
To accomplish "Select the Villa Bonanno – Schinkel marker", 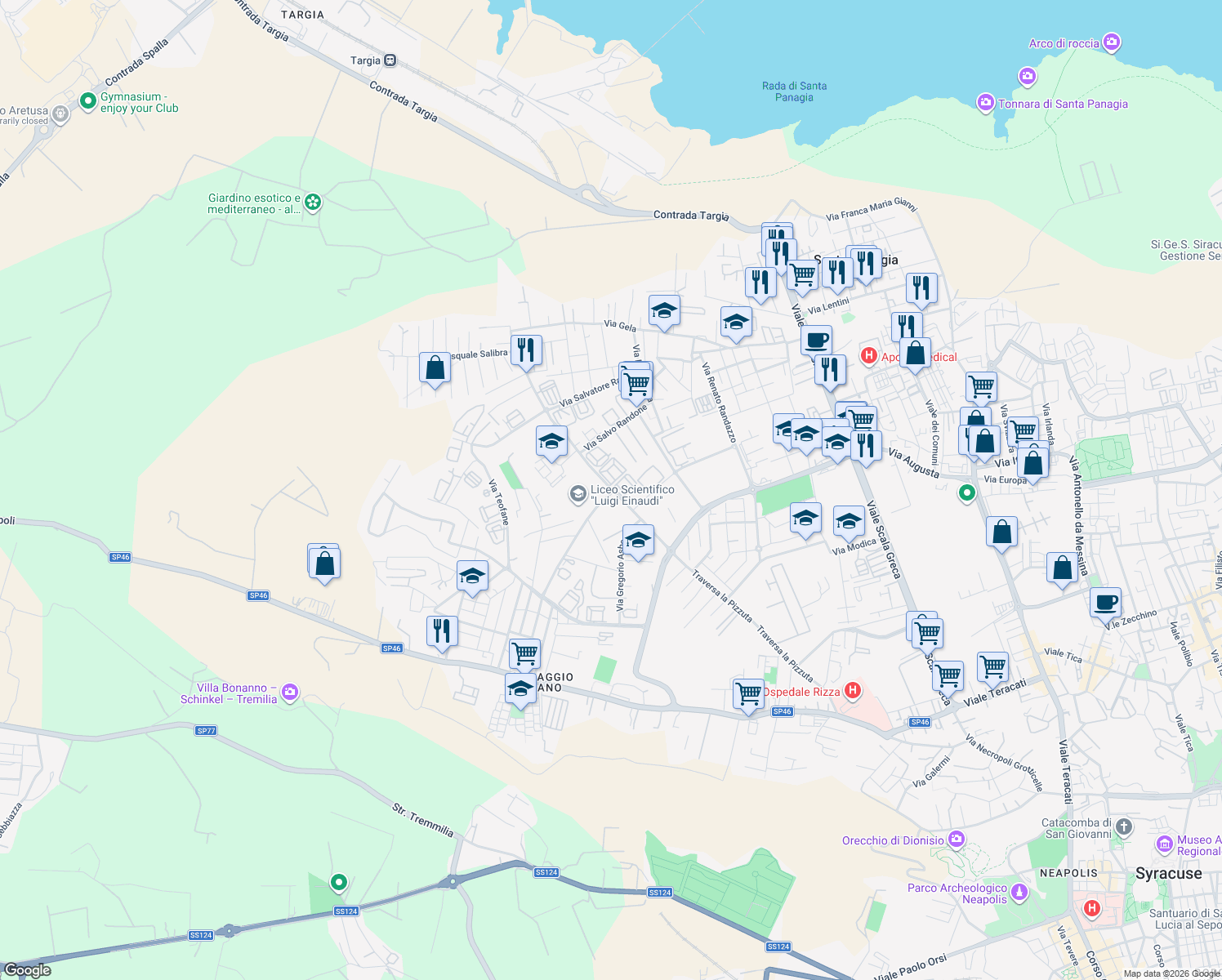I will [288, 692].
